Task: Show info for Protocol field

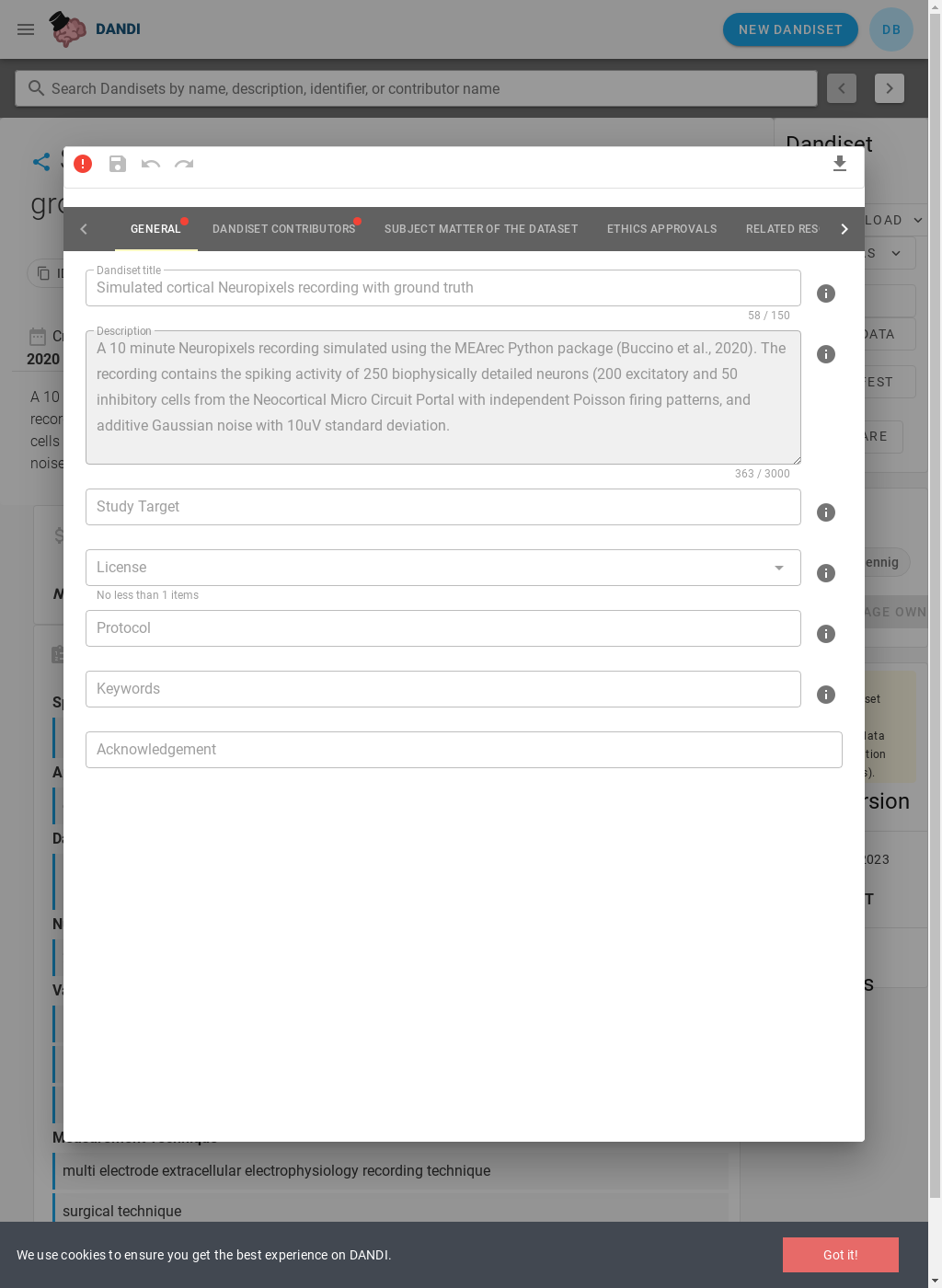Action: click(826, 634)
